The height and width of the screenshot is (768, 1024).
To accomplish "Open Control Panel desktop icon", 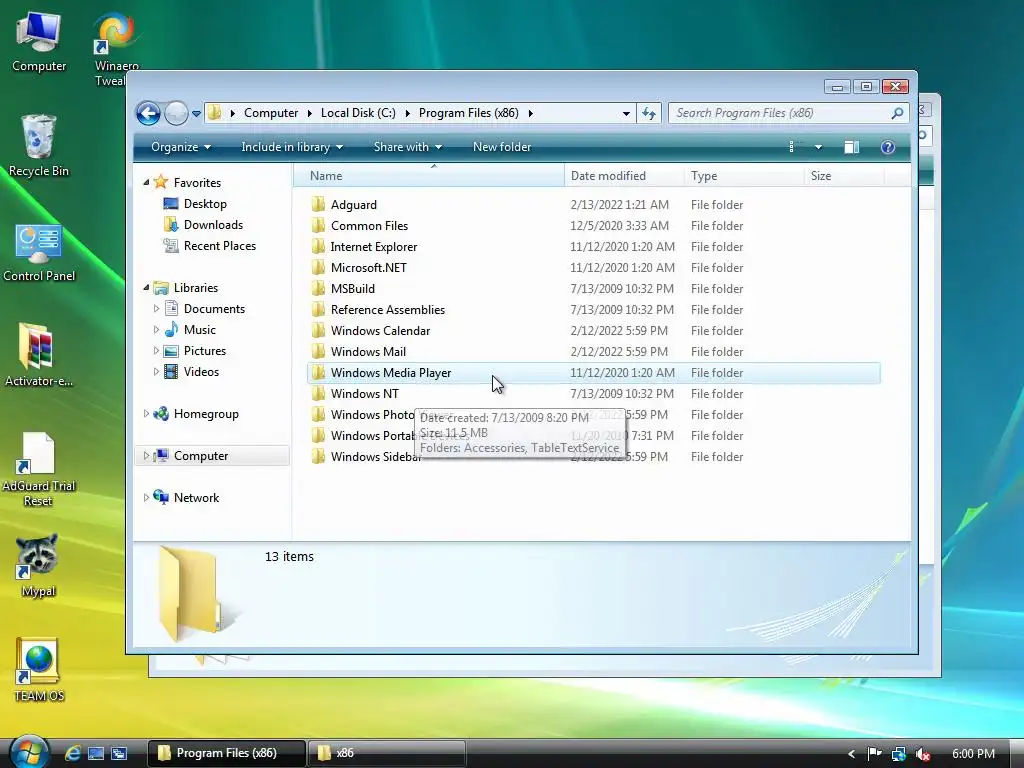I will 39,252.
